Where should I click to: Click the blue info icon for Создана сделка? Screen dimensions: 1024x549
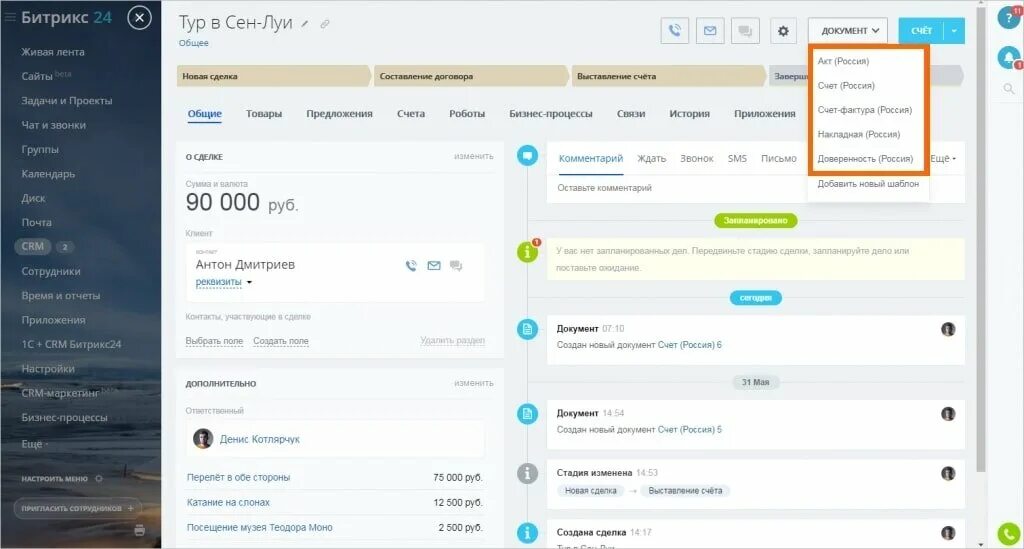(527, 533)
